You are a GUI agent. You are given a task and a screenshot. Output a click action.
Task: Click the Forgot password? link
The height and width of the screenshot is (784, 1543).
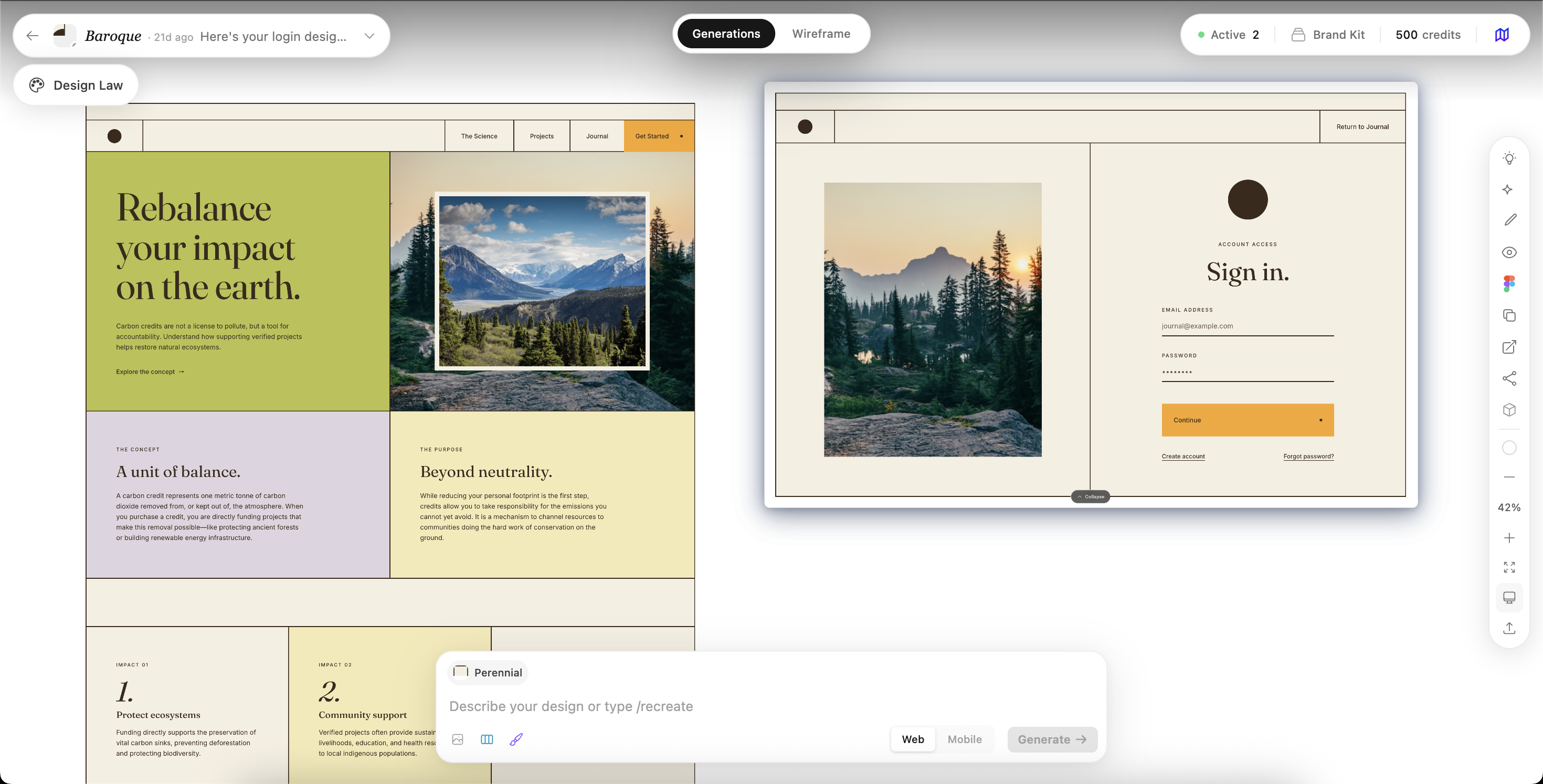pyautogui.click(x=1308, y=457)
